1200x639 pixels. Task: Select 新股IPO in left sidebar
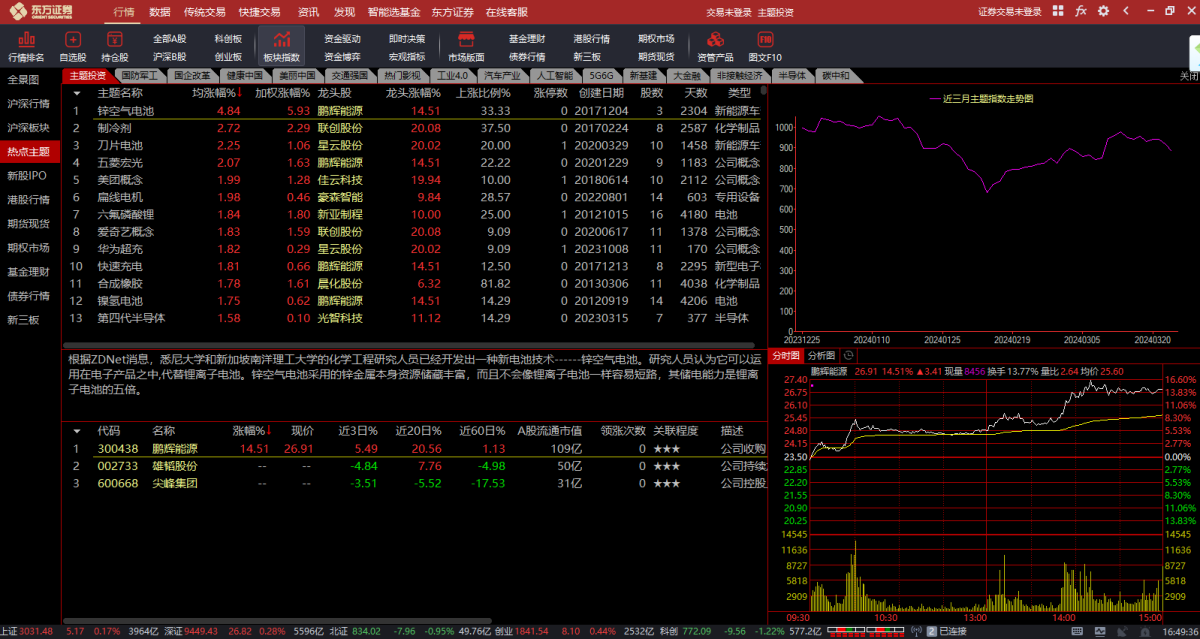(28, 175)
